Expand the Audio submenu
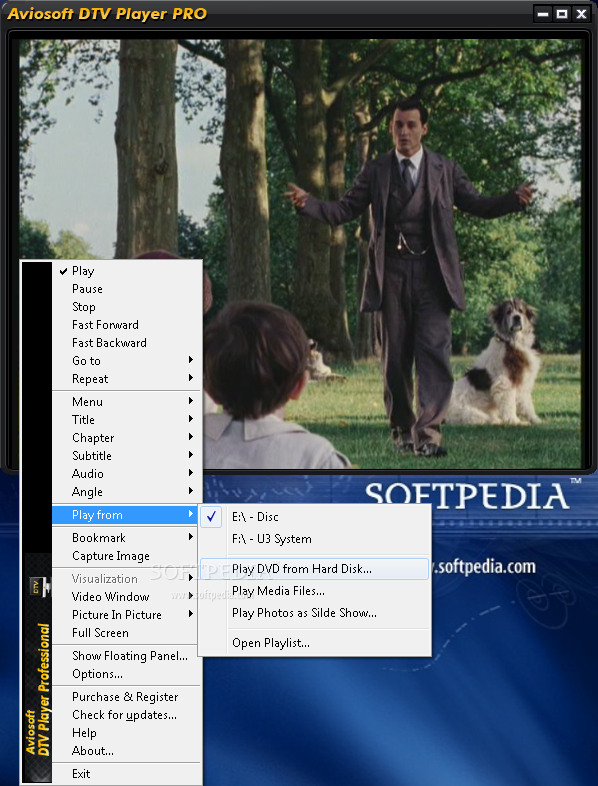Image resolution: width=598 pixels, height=786 pixels. click(x=126, y=474)
